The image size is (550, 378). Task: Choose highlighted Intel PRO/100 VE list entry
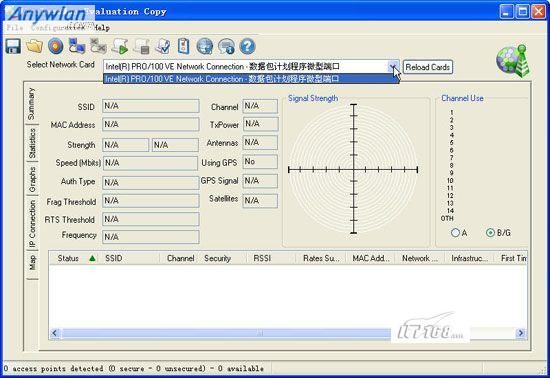(x=251, y=79)
